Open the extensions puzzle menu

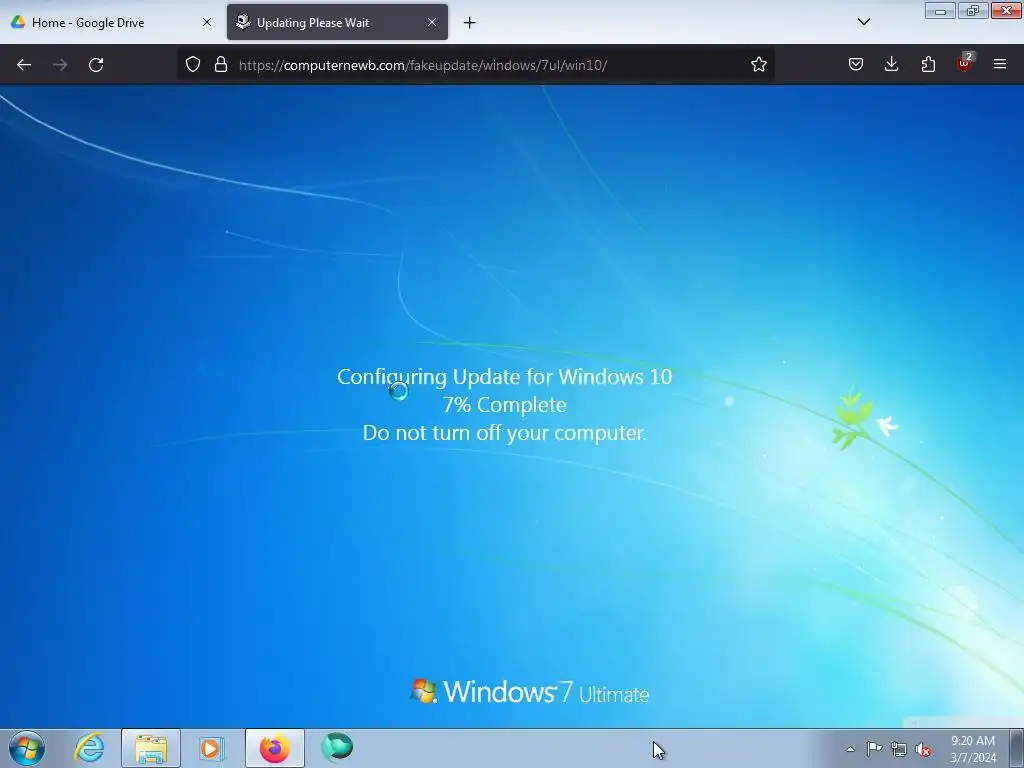click(928, 65)
